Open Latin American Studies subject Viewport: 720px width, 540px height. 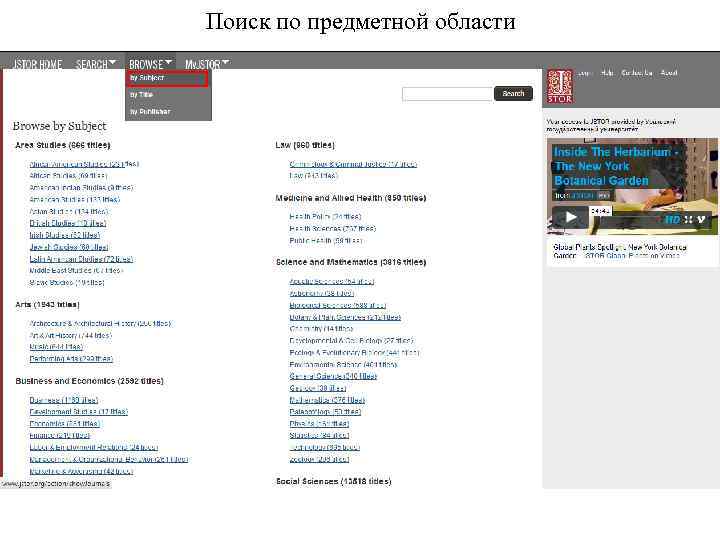tap(81, 259)
